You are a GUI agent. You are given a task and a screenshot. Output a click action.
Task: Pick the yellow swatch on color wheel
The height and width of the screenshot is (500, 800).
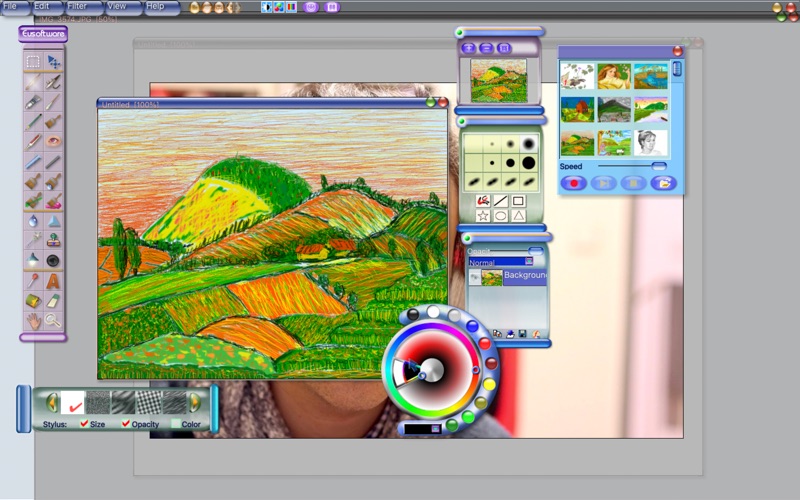pyautogui.click(x=489, y=384)
